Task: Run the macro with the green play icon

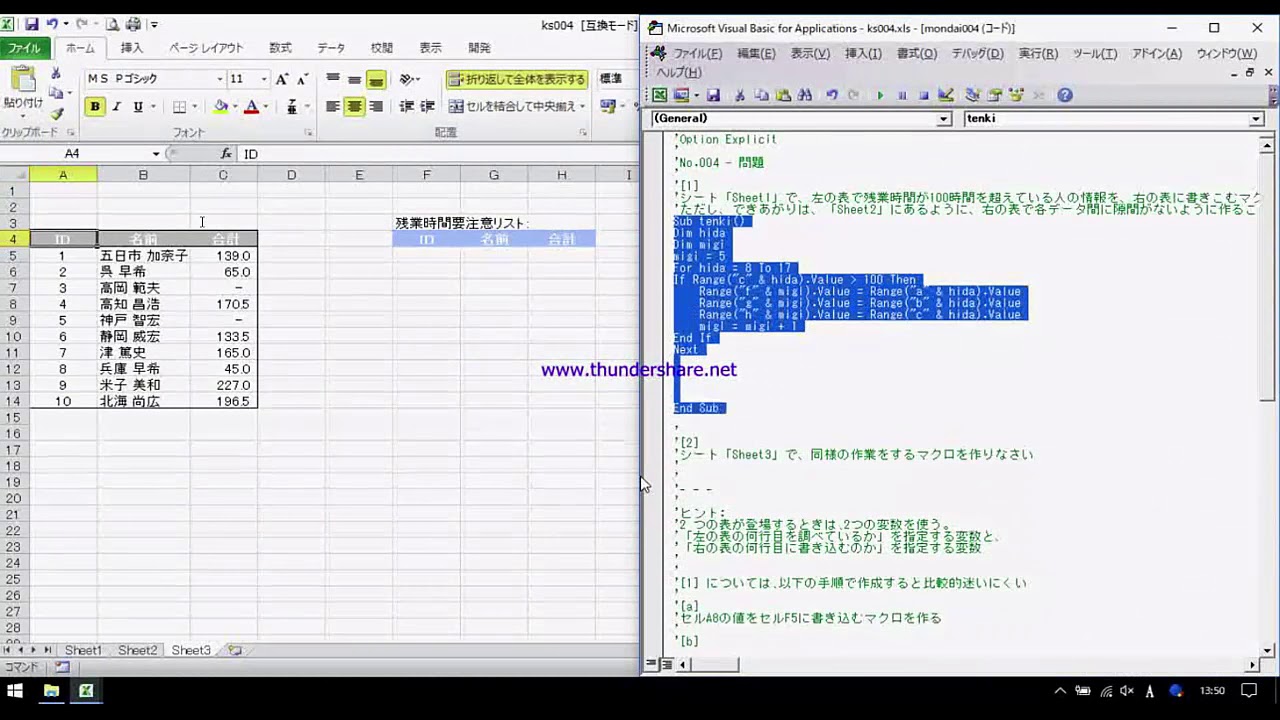Action: [880, 95]
